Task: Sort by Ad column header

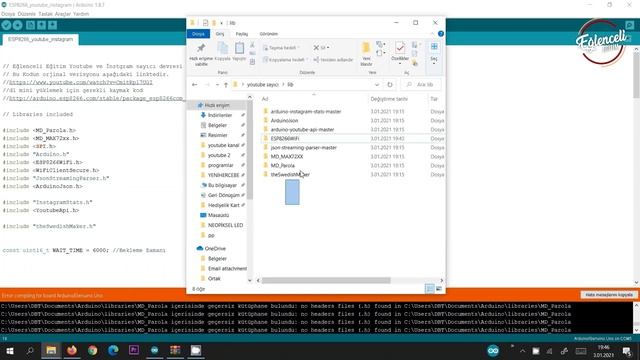Action: 265,99
